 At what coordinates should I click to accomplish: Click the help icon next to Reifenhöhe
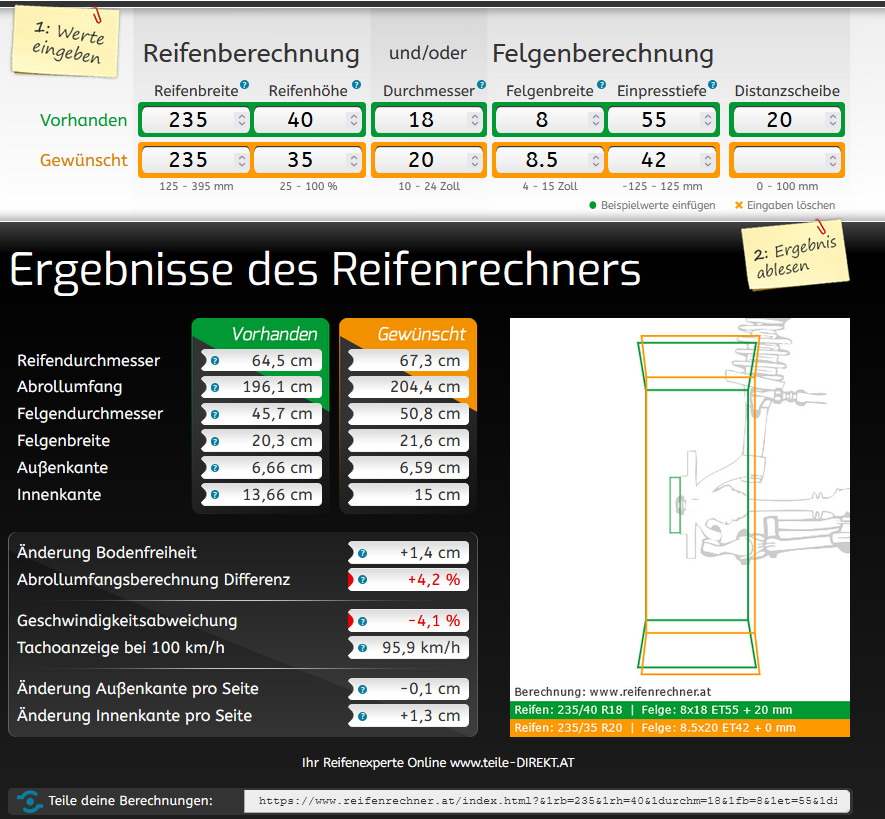356,86
